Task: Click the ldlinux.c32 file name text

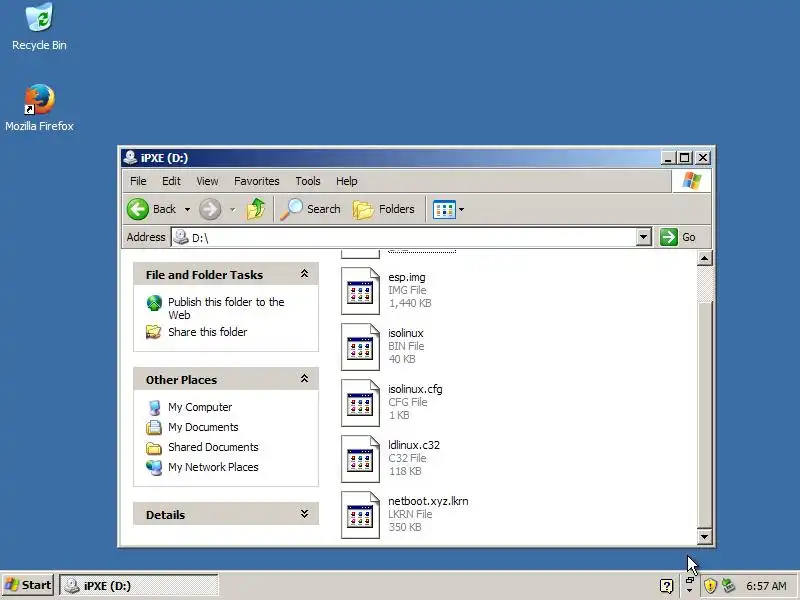Action: 414,445
